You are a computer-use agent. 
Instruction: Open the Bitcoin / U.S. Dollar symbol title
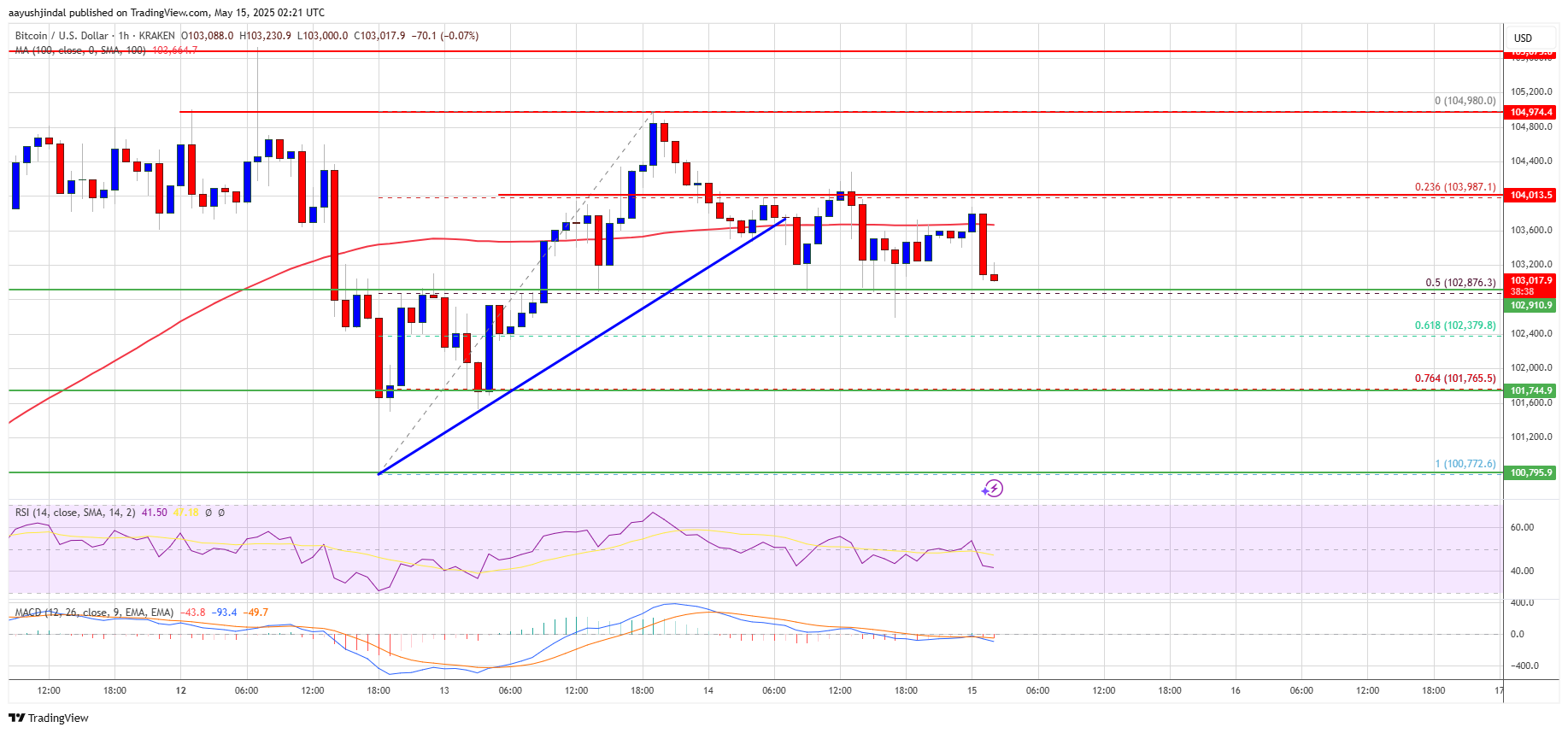62,36
